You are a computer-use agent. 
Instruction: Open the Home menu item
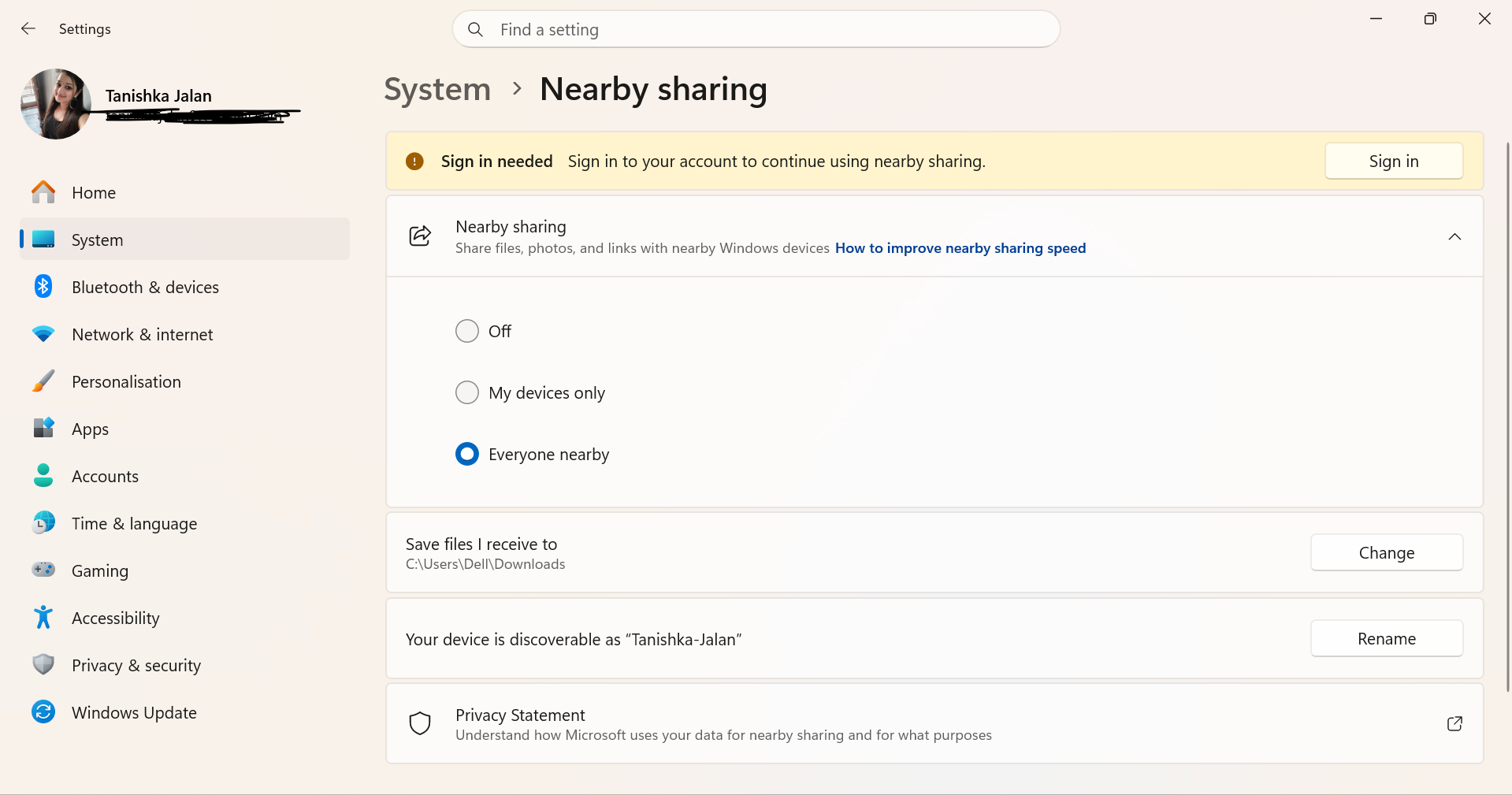tap(184, 192)
